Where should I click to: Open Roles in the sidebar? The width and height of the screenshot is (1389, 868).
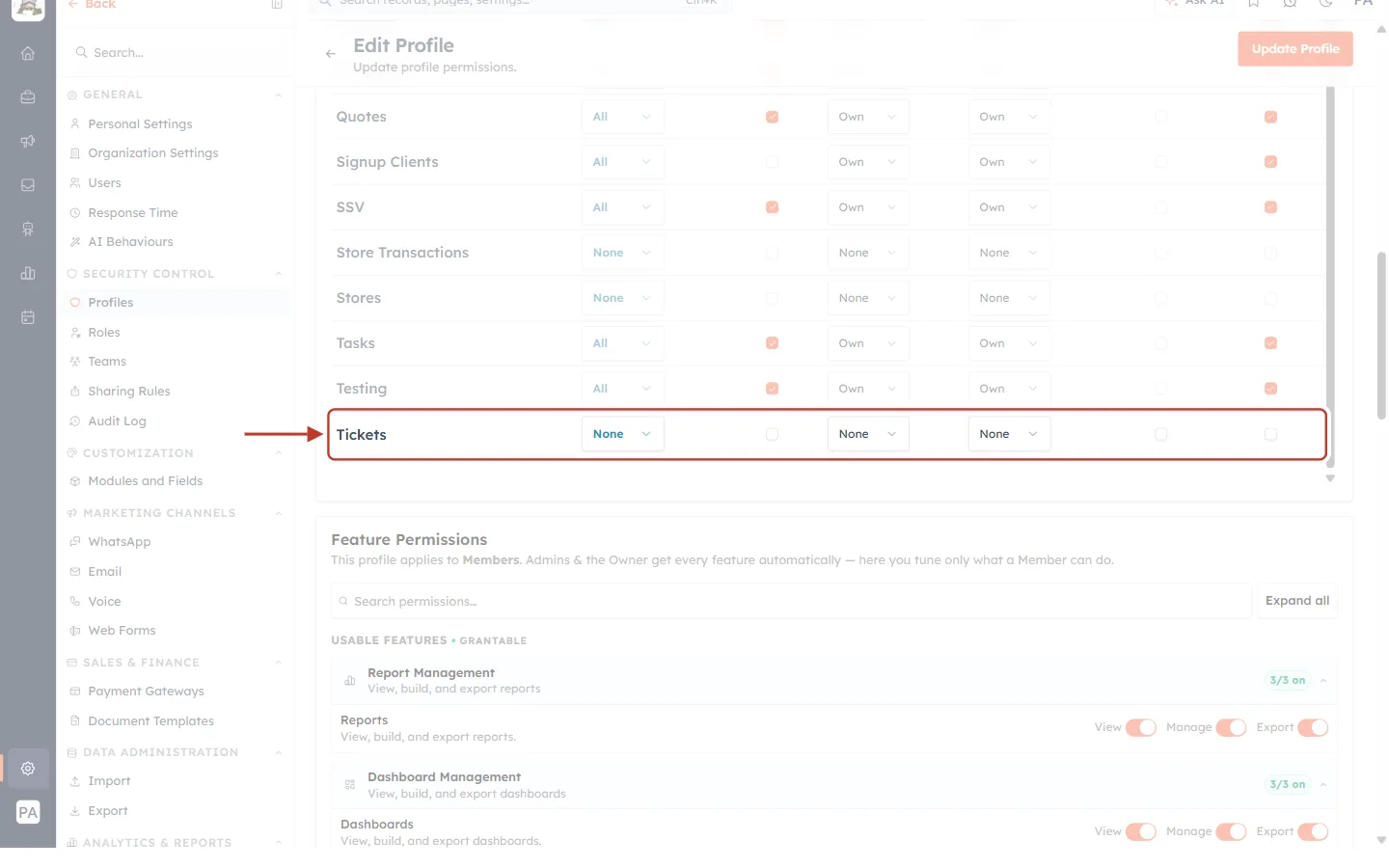coord(104,333)
